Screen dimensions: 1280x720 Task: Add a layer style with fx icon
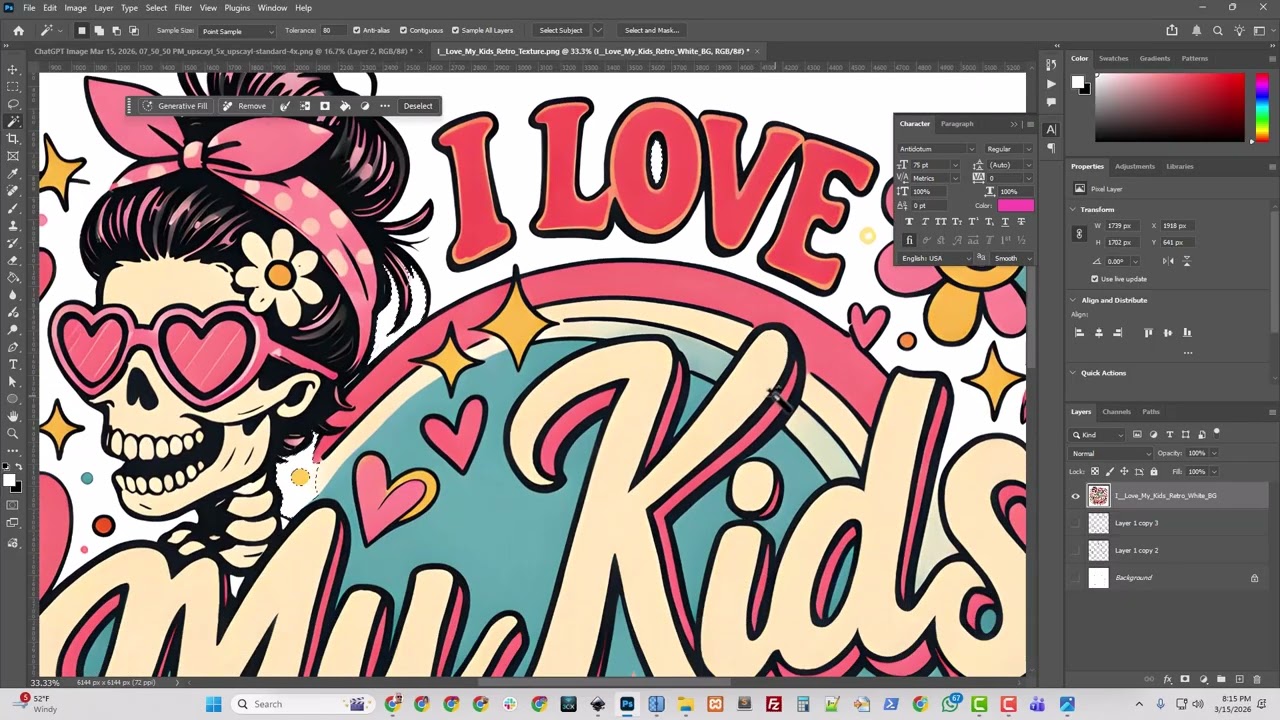pyautogui.click(x=1168, y=679)
